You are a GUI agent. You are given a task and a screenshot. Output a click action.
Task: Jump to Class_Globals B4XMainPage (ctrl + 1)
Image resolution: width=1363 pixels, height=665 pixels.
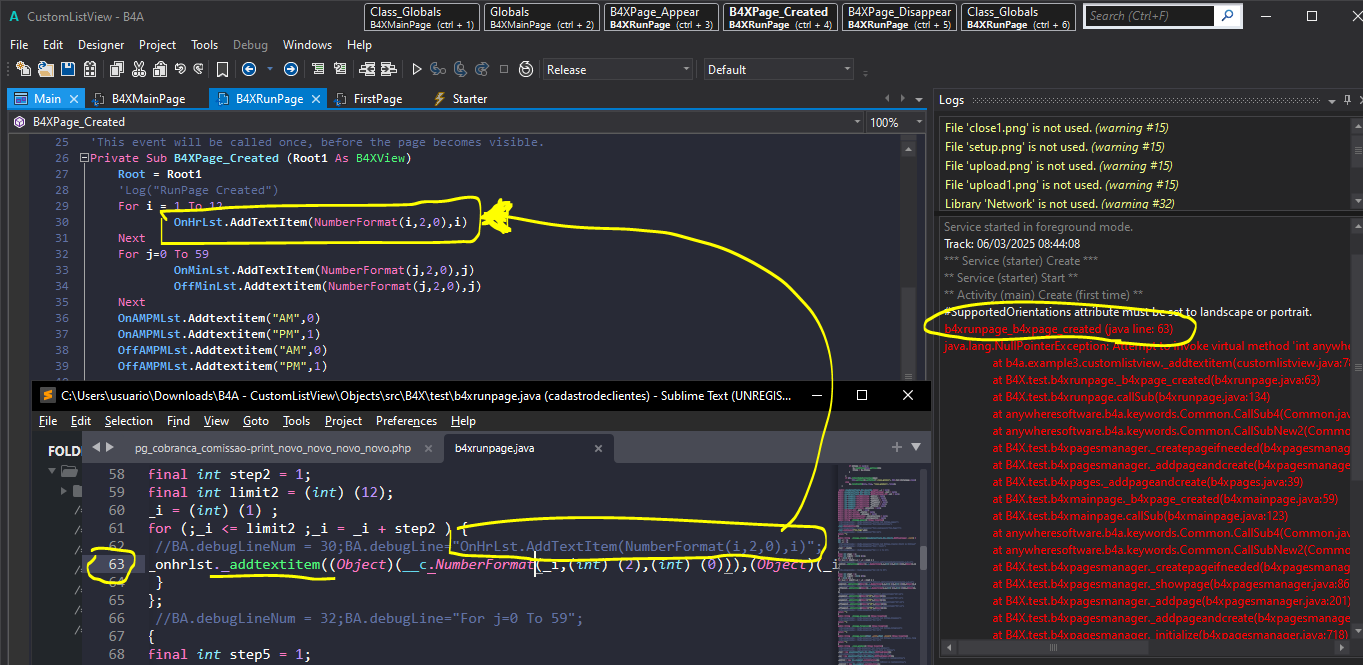[x=422, y=17]
